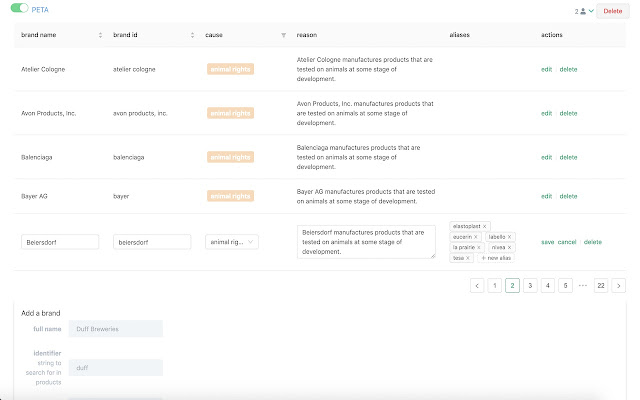Screen dimensions: 640x400
Task: Toggle the PETA switch off
Action: point(19,8)
